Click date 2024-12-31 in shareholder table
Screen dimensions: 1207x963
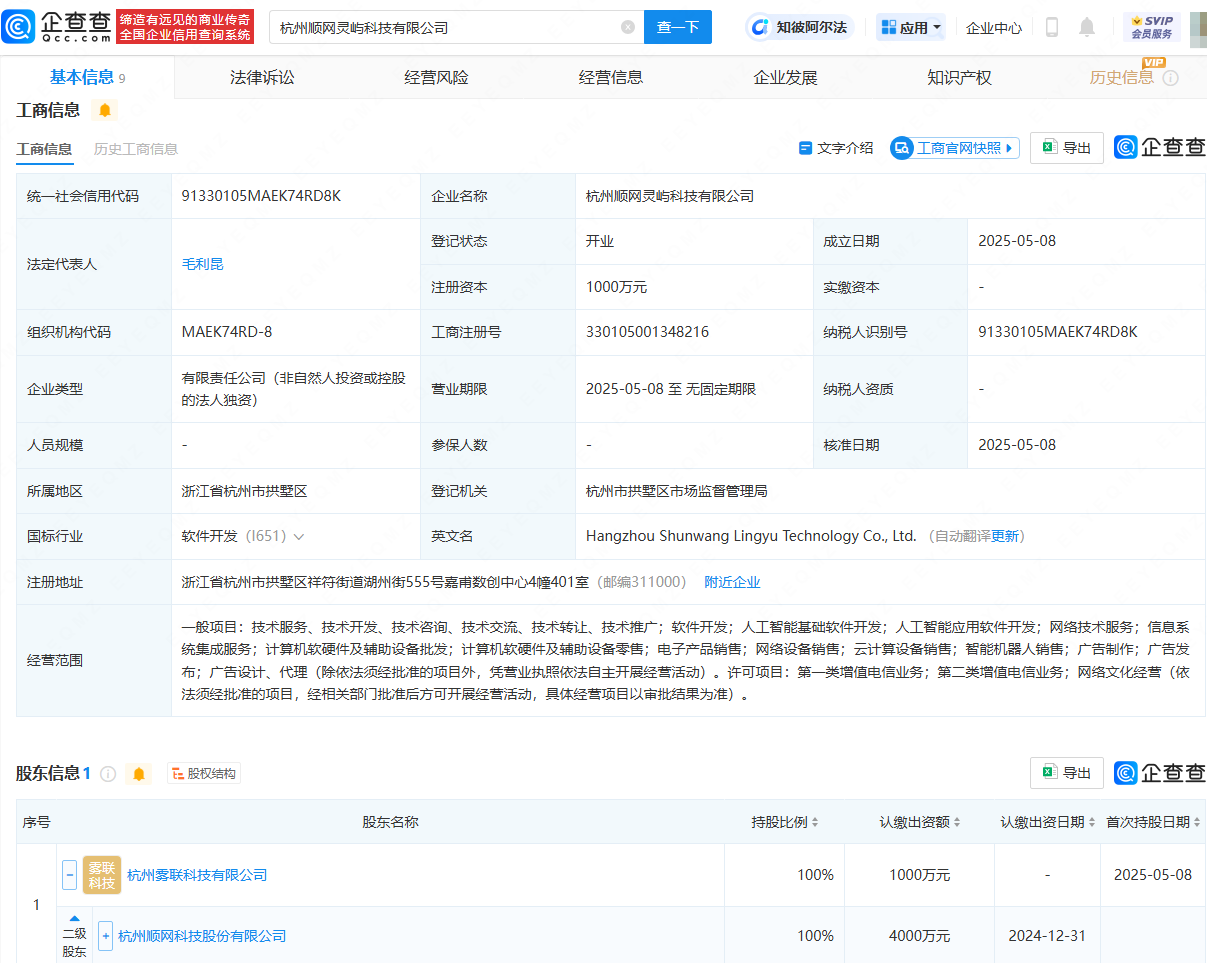[1047, 936]
